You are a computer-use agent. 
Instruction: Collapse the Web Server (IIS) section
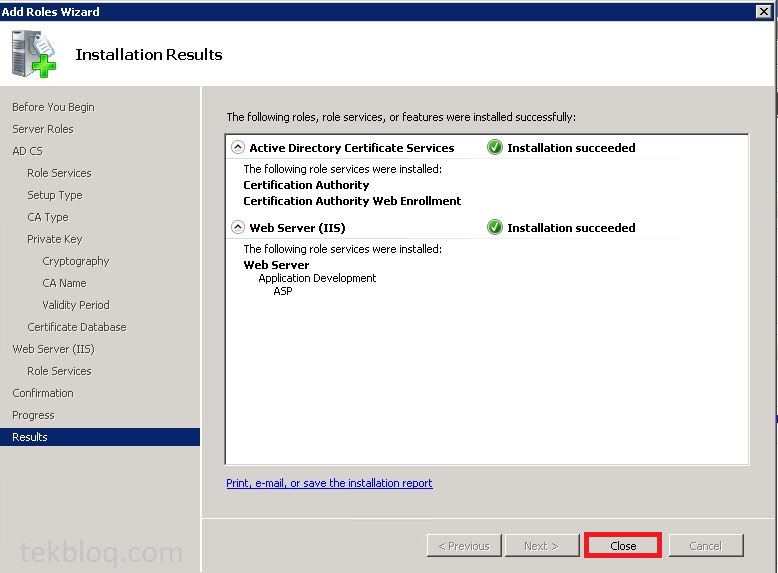coord(238,227)
